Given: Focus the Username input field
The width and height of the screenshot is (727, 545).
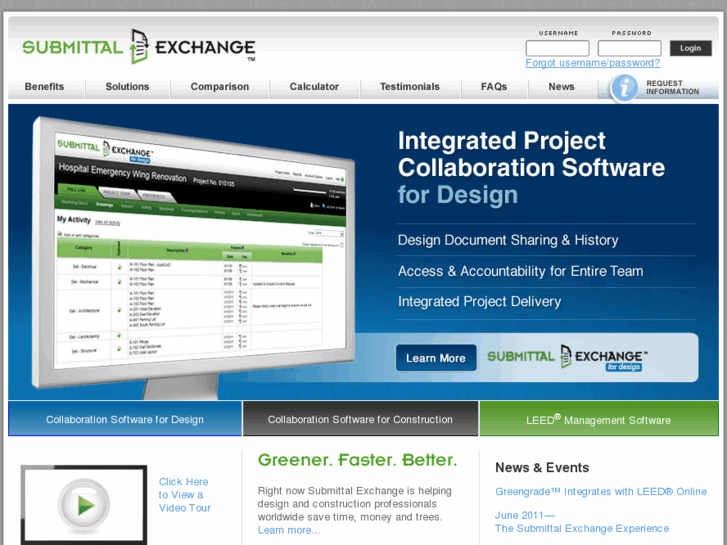Looking at the screenshot, I should pos(557,48).
